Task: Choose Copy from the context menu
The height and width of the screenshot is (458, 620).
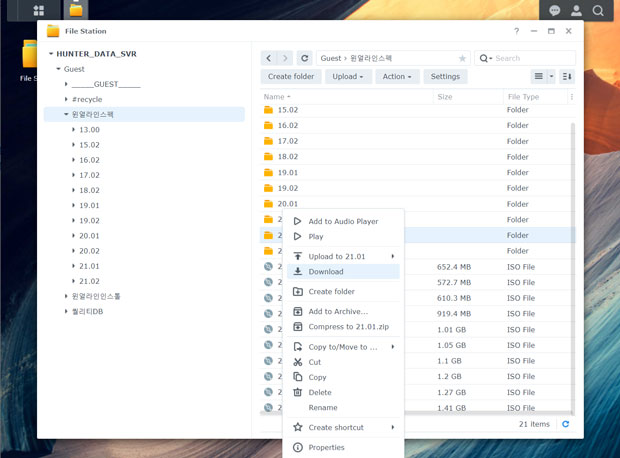Action: point(343,377)
